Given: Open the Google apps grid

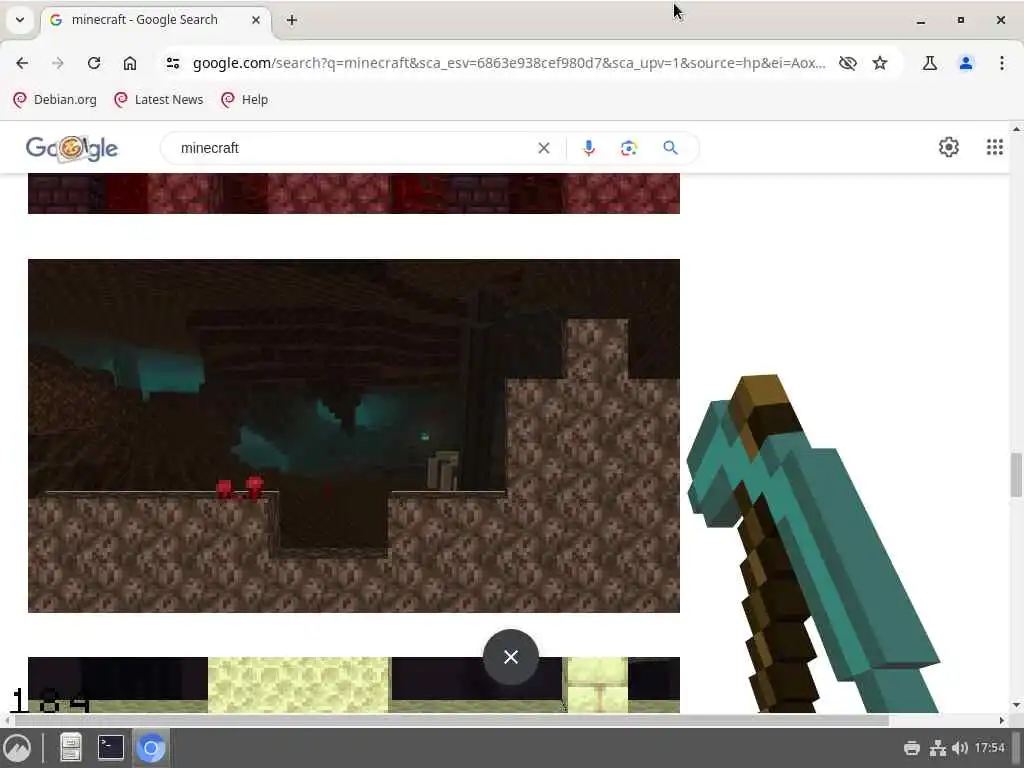Looking at the screenshot, I should 995,147.
